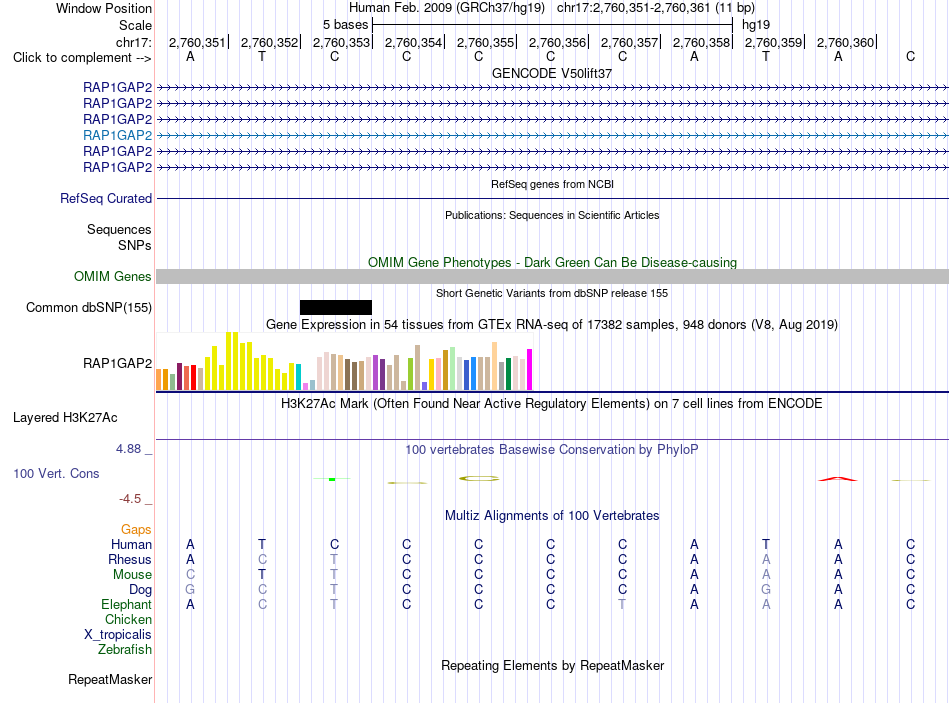Click the SNPs track label
The image size is (950, 703).
[x=135, y=245]
